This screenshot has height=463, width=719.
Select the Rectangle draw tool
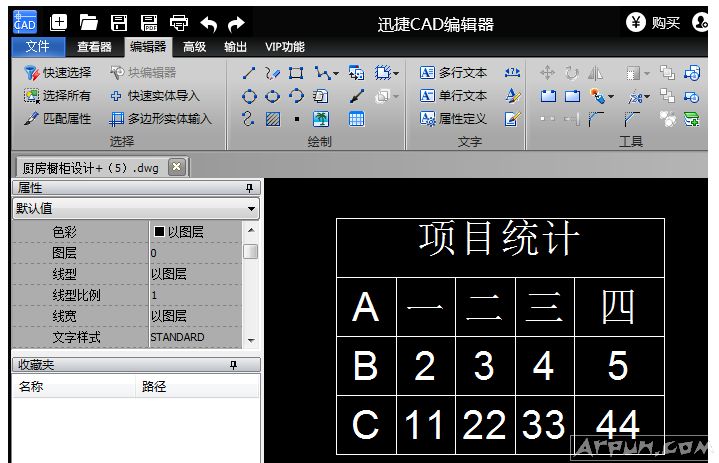pos(296,72)
